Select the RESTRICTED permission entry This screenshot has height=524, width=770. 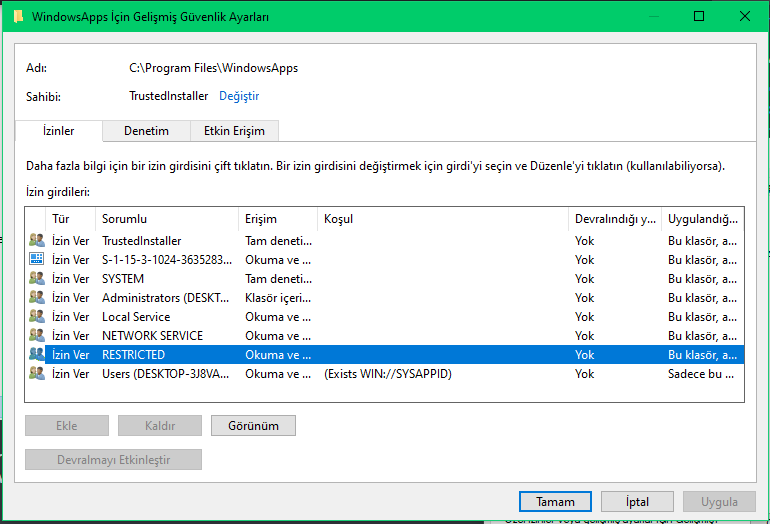[385, 355]
